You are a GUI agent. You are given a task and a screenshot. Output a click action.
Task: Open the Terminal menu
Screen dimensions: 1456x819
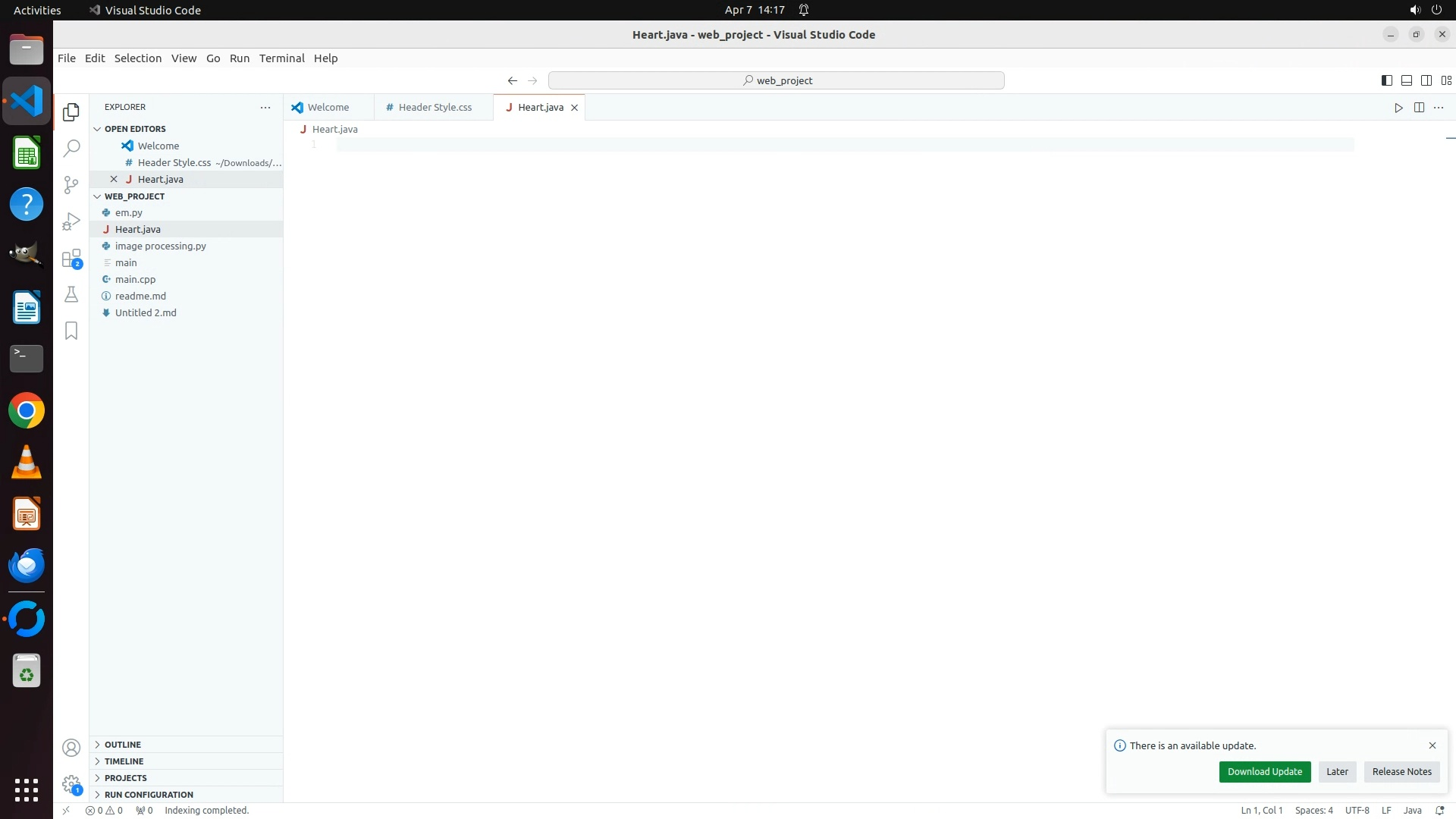(x=281, y=58)
